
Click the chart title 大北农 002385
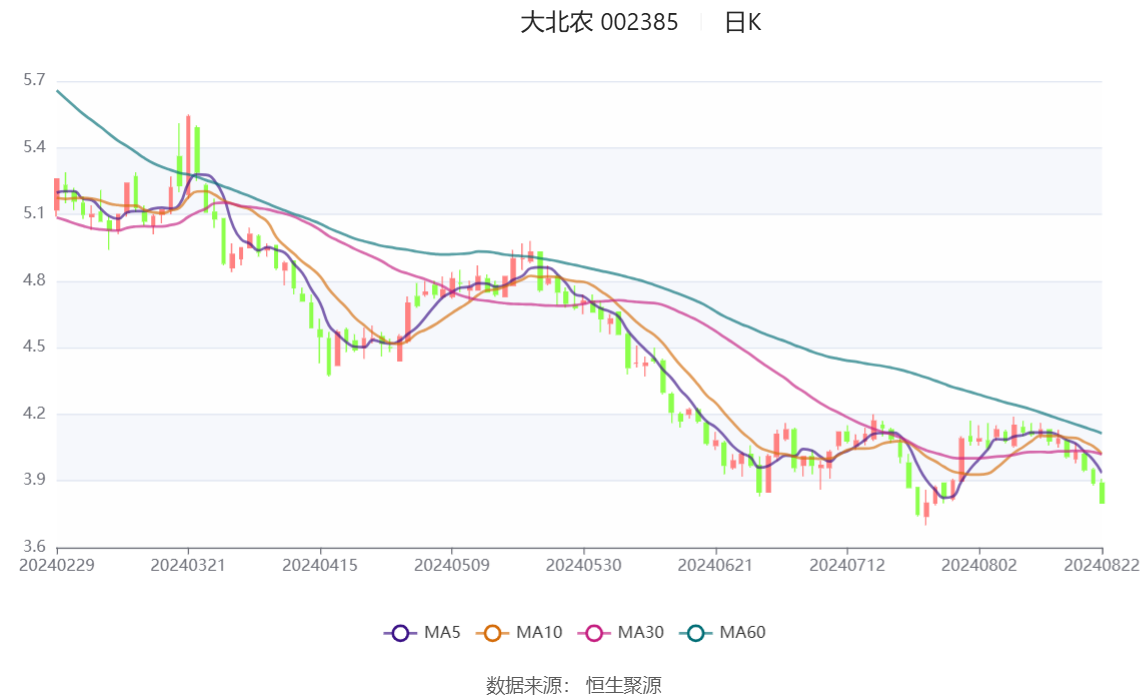[x=599, y=22]
